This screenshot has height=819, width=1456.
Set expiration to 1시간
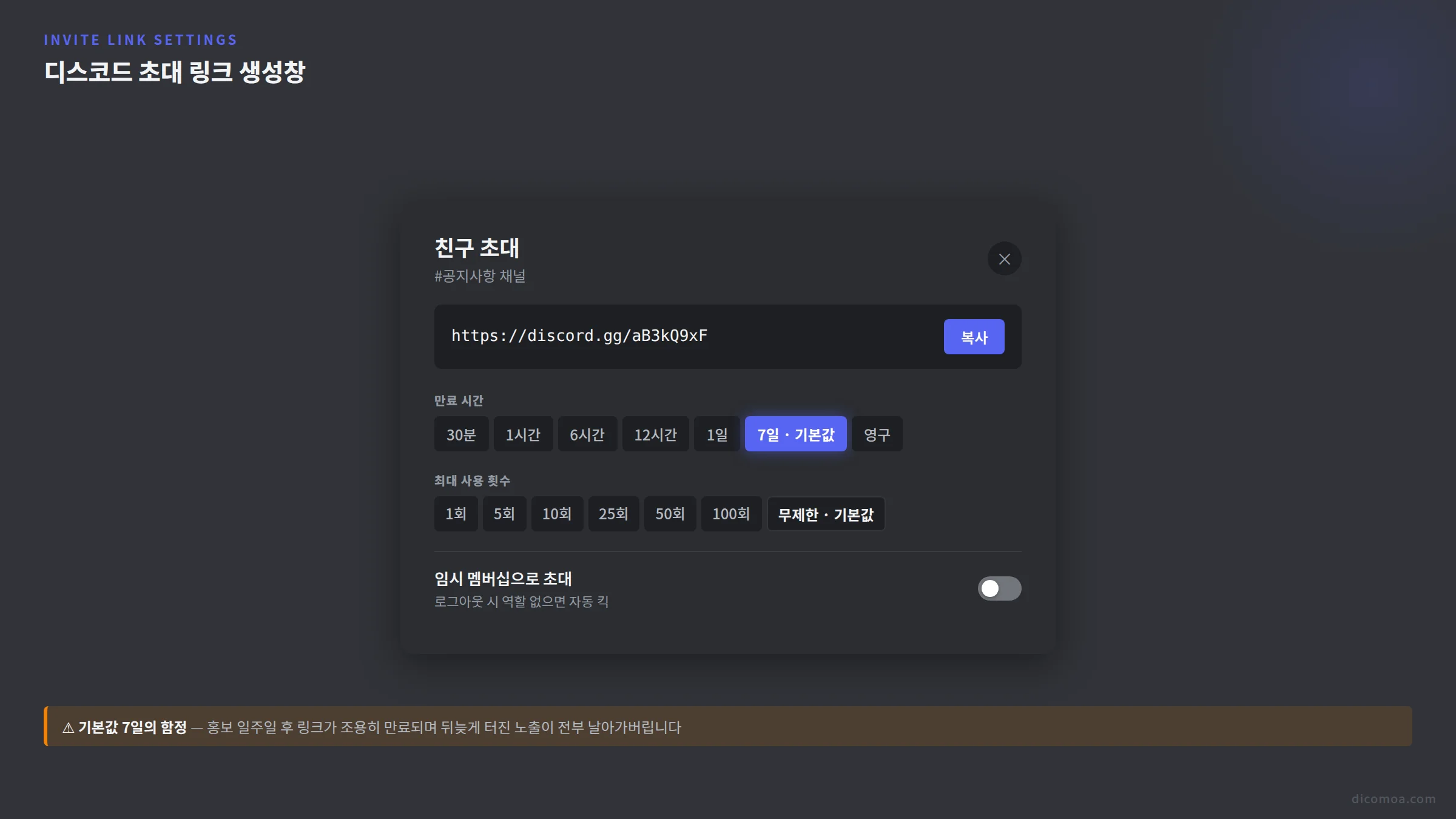[x=523, y=434]
